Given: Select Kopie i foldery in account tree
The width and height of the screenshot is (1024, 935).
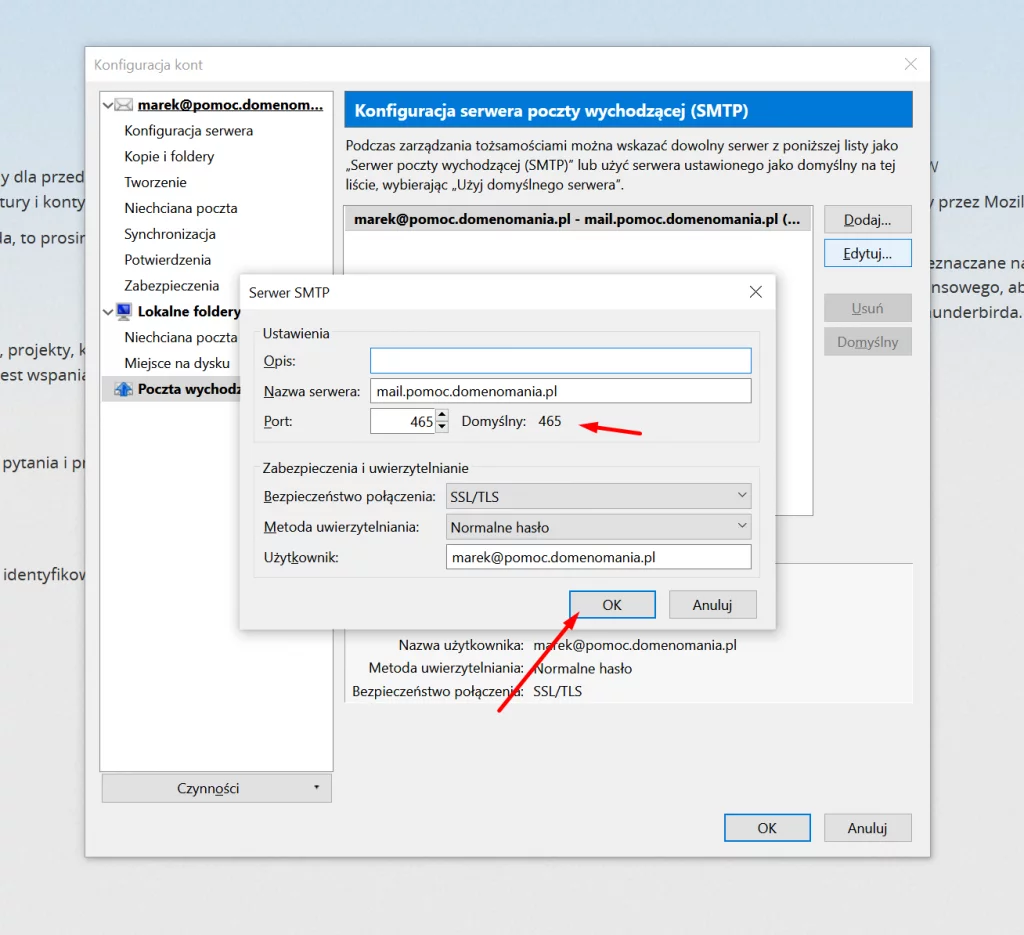Looking at the screenshot, I should (x=169, y=157).
